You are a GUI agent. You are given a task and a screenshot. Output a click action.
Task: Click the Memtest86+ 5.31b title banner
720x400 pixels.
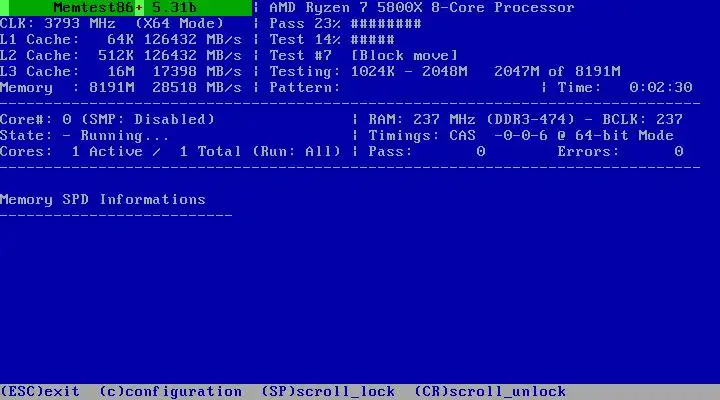pos(125,8)
